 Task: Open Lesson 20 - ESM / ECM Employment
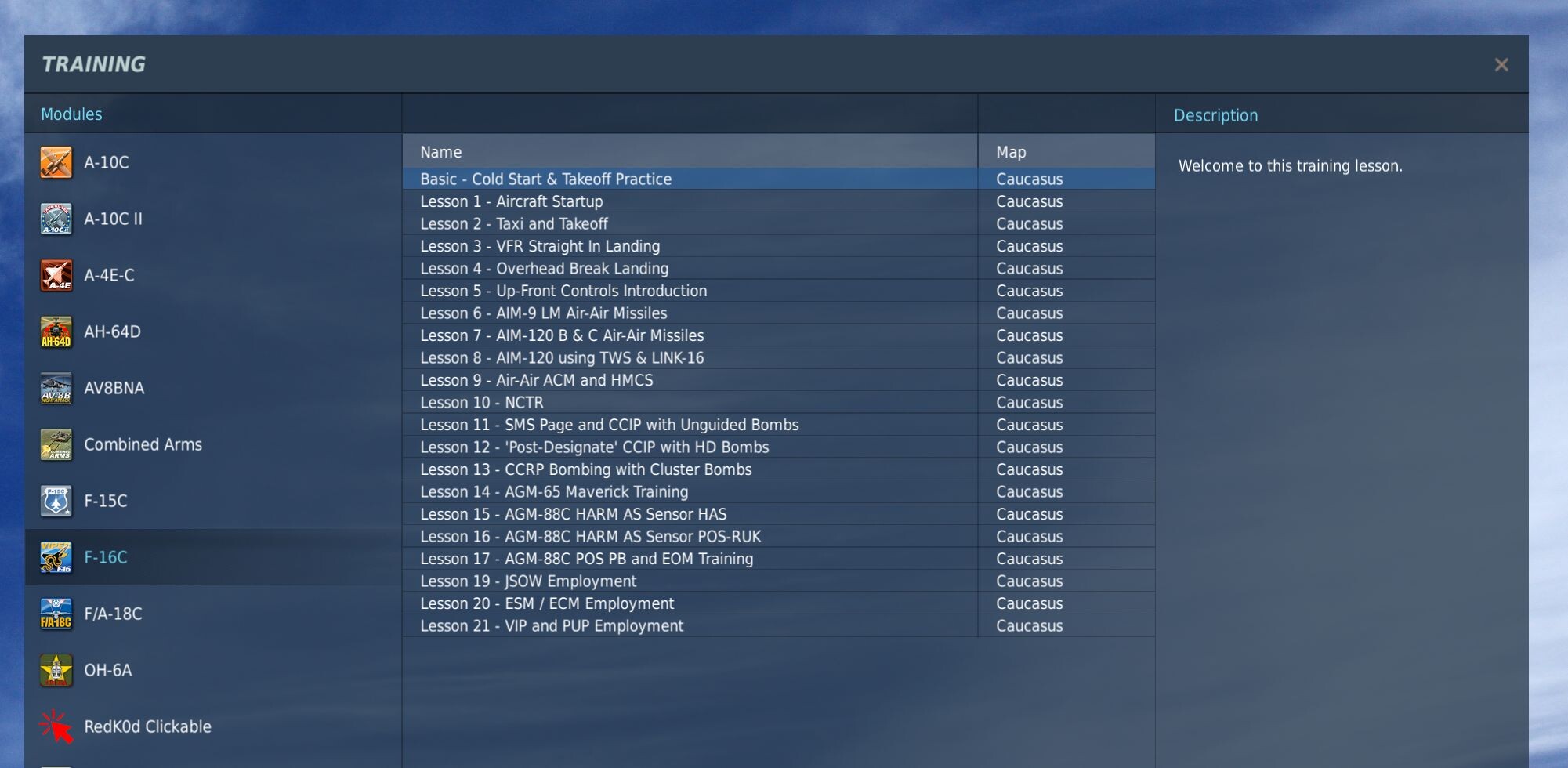tap(690, 603)
